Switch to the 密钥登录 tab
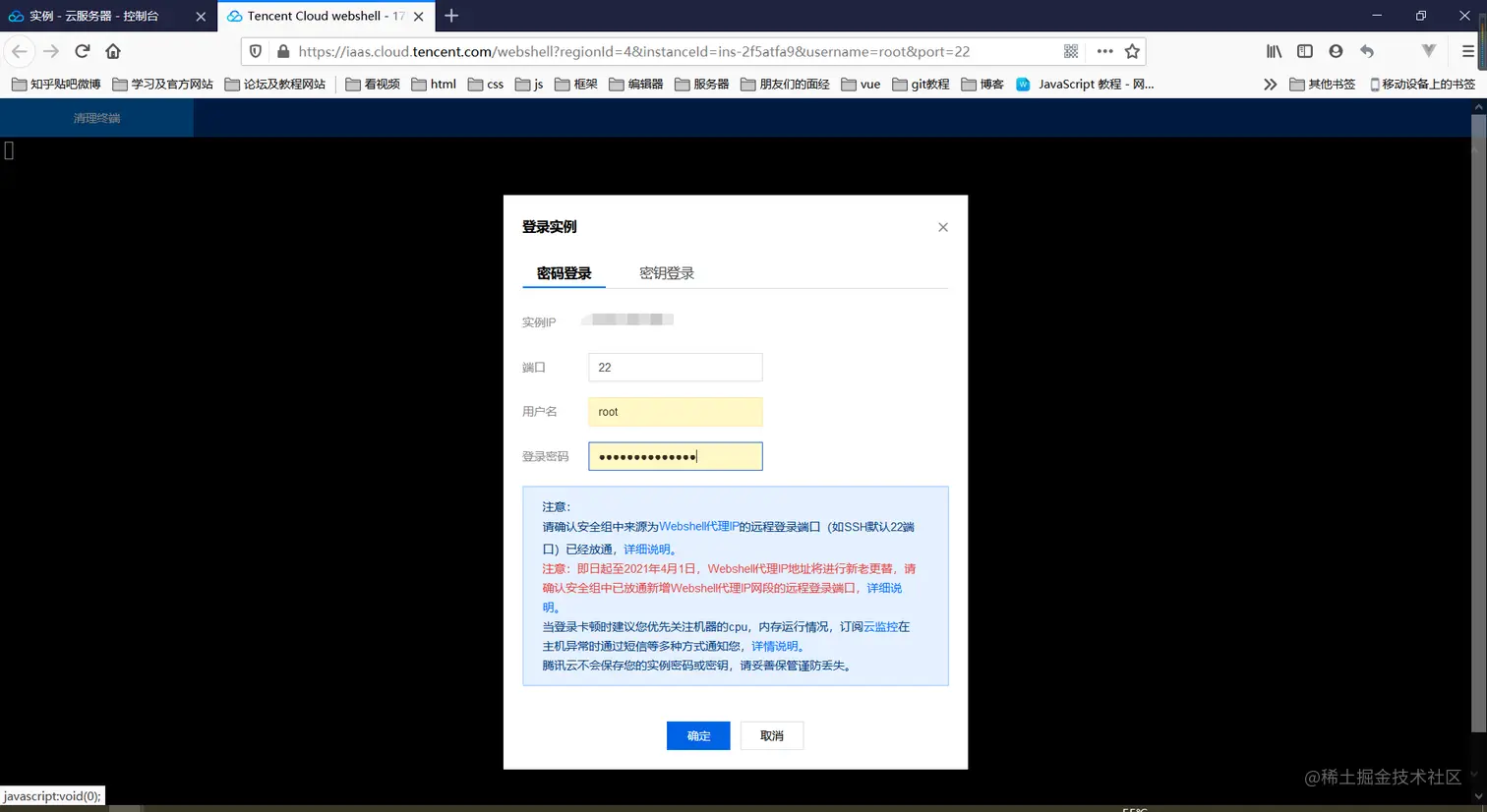Image resolution: width=1487 pixels, height=812 pixels. click(x=667, y=273)
